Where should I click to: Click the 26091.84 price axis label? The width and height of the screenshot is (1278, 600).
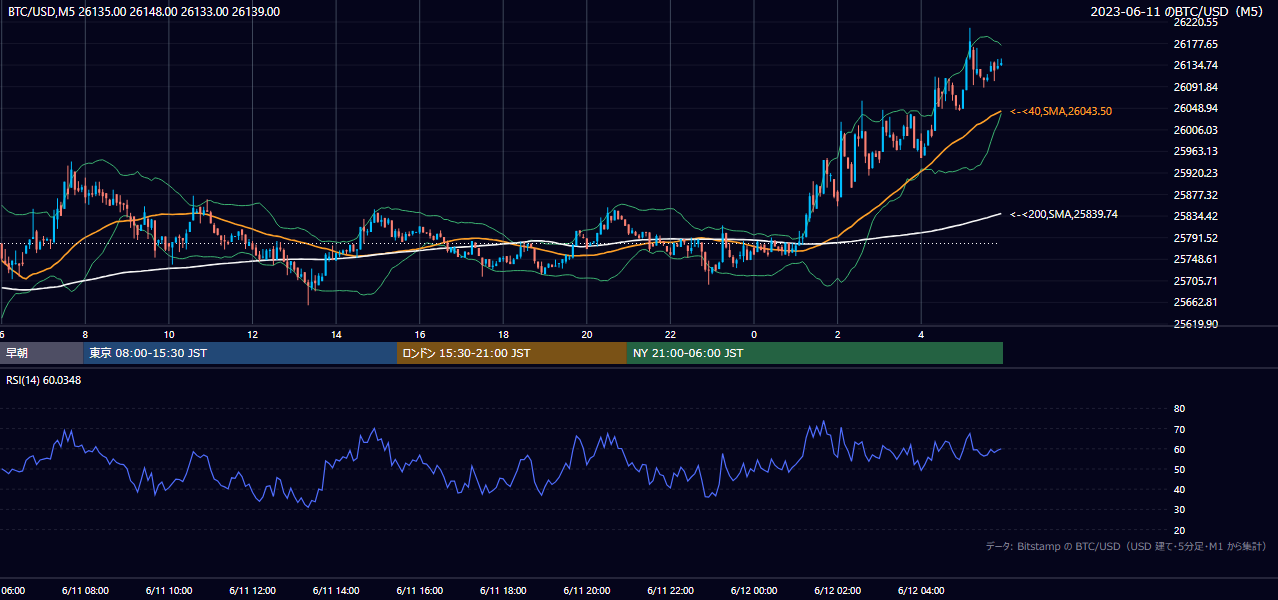tap(1195, 87)
